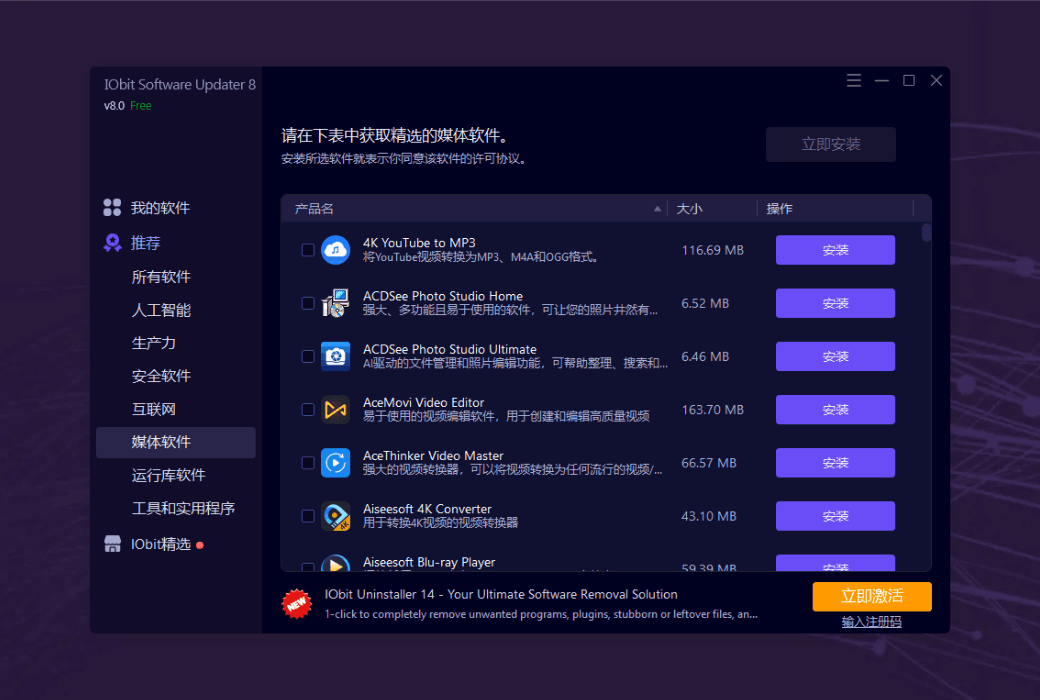The image size is (1040, 700).
Task: Click the red notification dot beside IObit精选
Action: (x=200, y=545)
